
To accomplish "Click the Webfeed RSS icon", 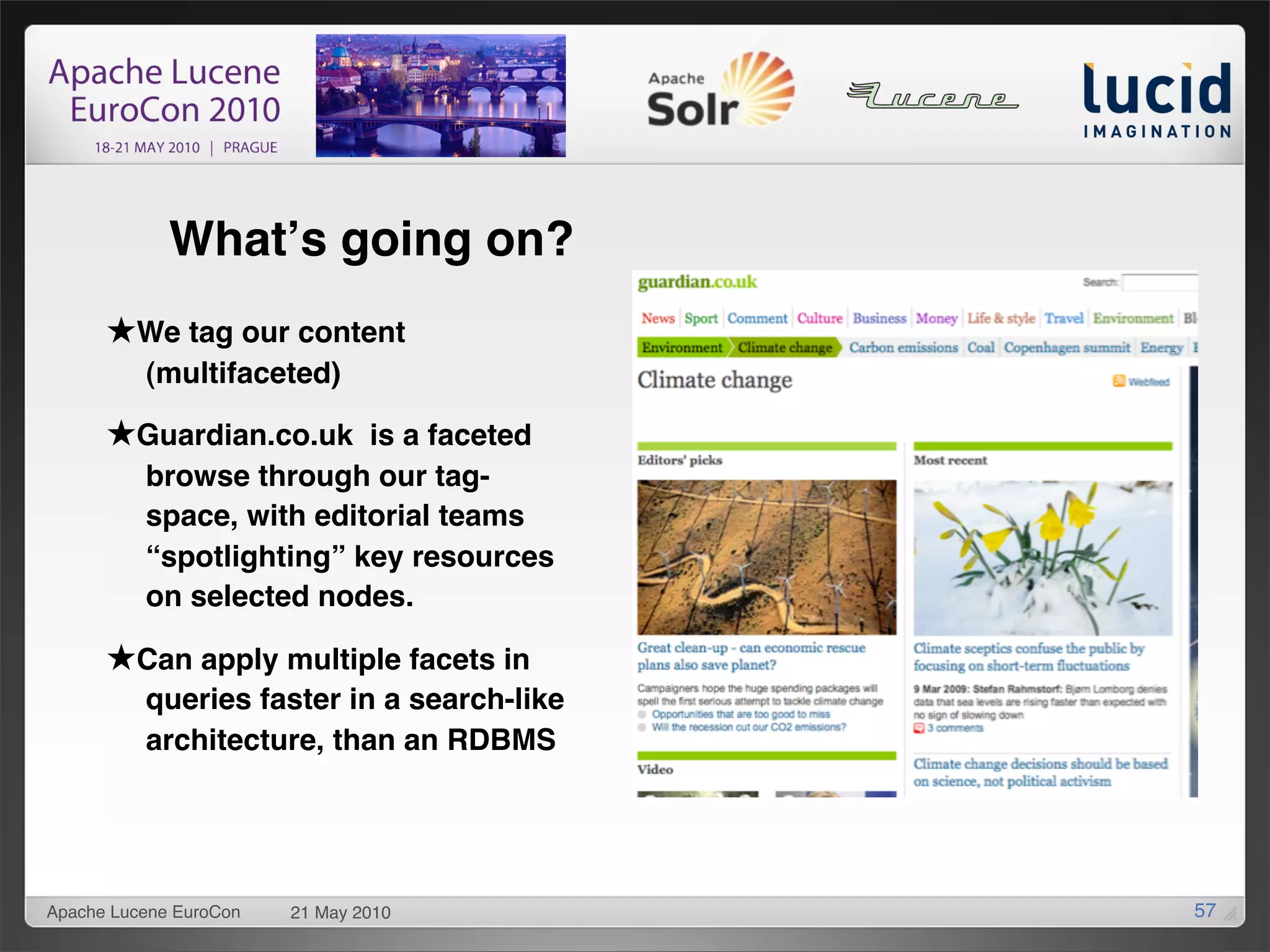I will click(x=1119, y=381).
